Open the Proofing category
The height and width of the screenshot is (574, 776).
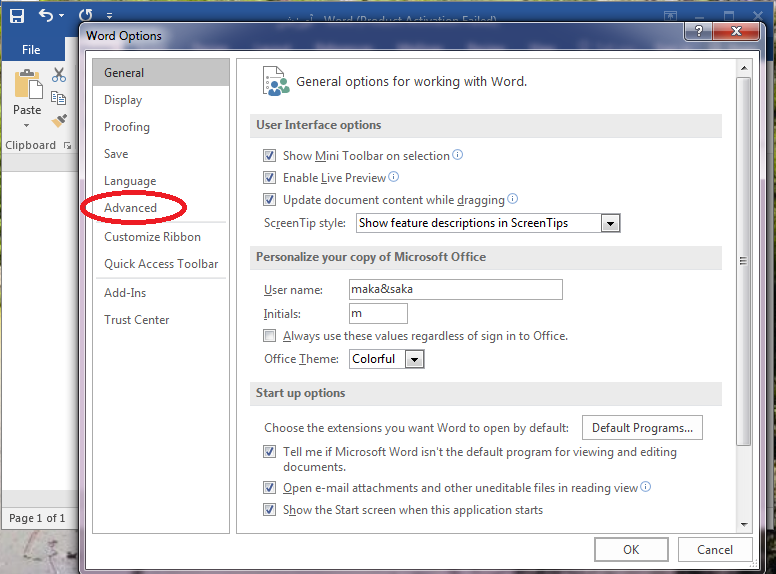point(161,127)
